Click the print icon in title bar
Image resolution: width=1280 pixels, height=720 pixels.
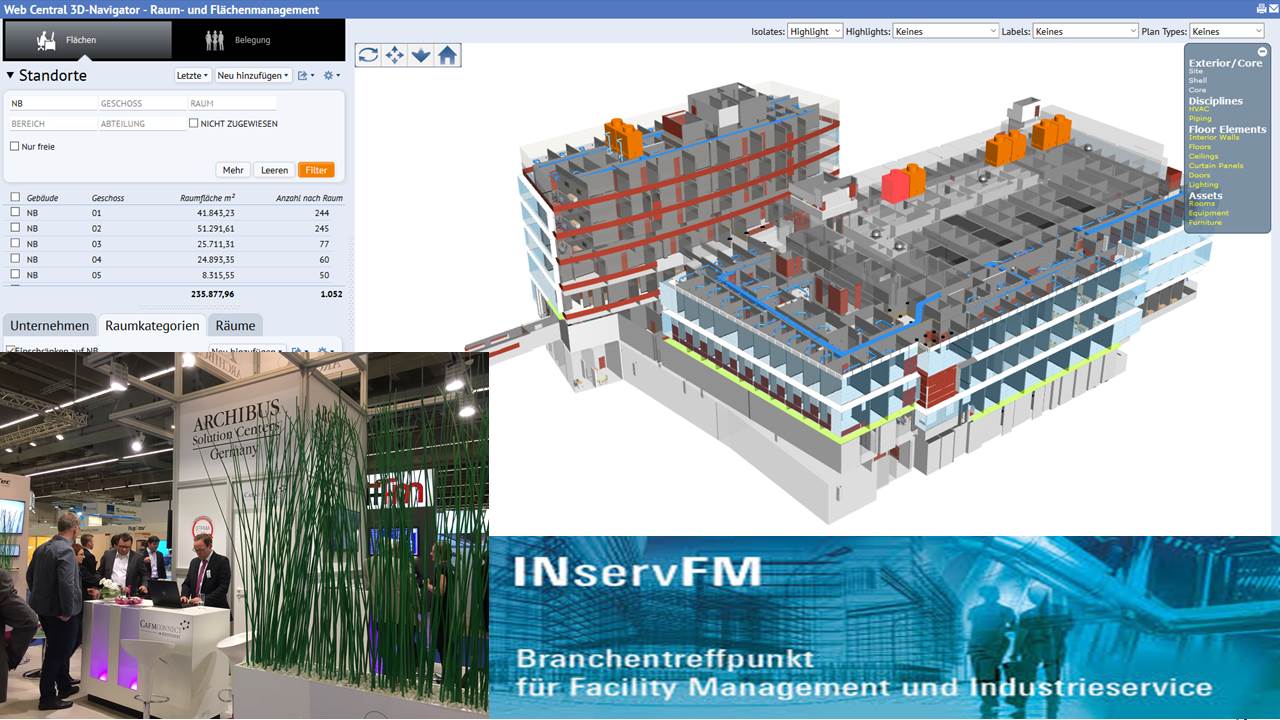click(1261, 8)
